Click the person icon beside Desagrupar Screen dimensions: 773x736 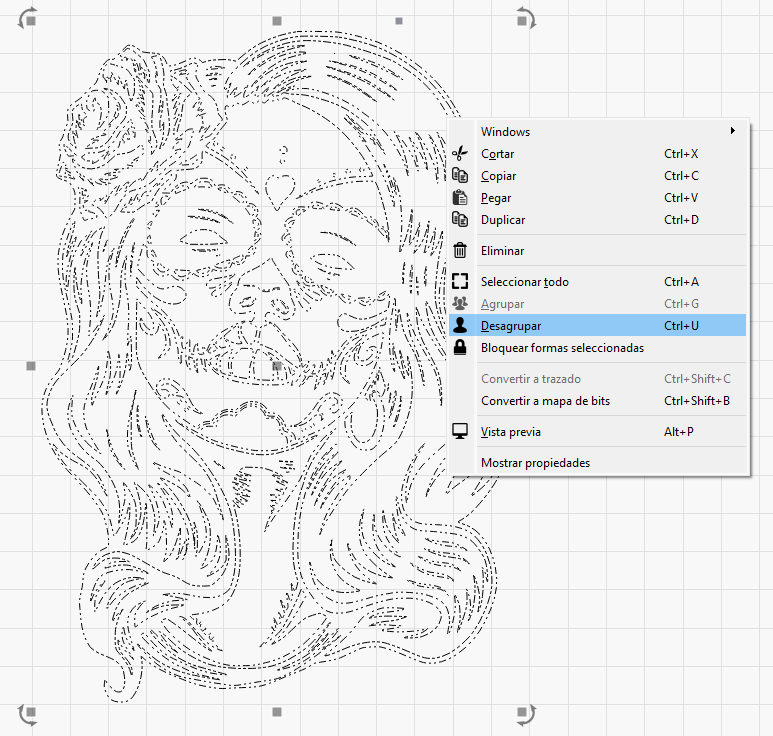click(x=460, y=326)
